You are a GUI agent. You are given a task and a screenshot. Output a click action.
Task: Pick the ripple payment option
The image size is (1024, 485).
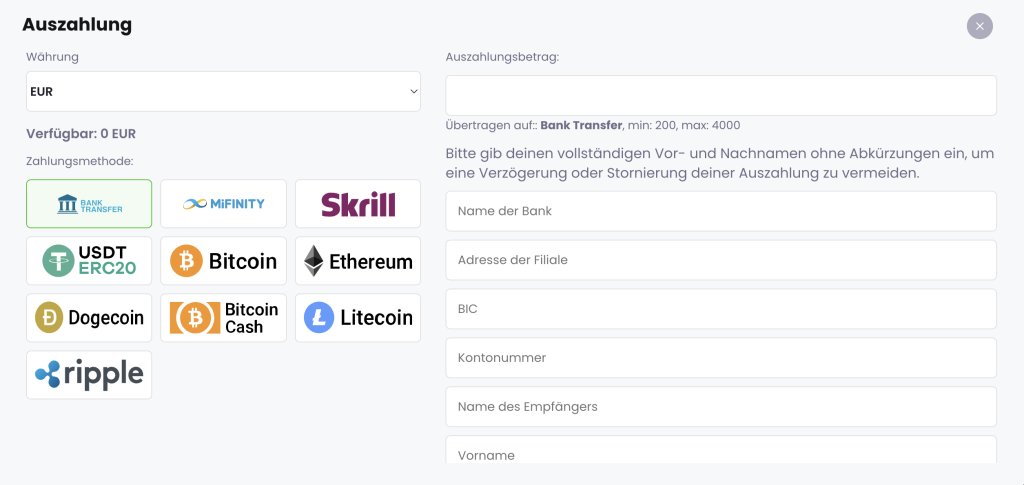pos(89,375)
